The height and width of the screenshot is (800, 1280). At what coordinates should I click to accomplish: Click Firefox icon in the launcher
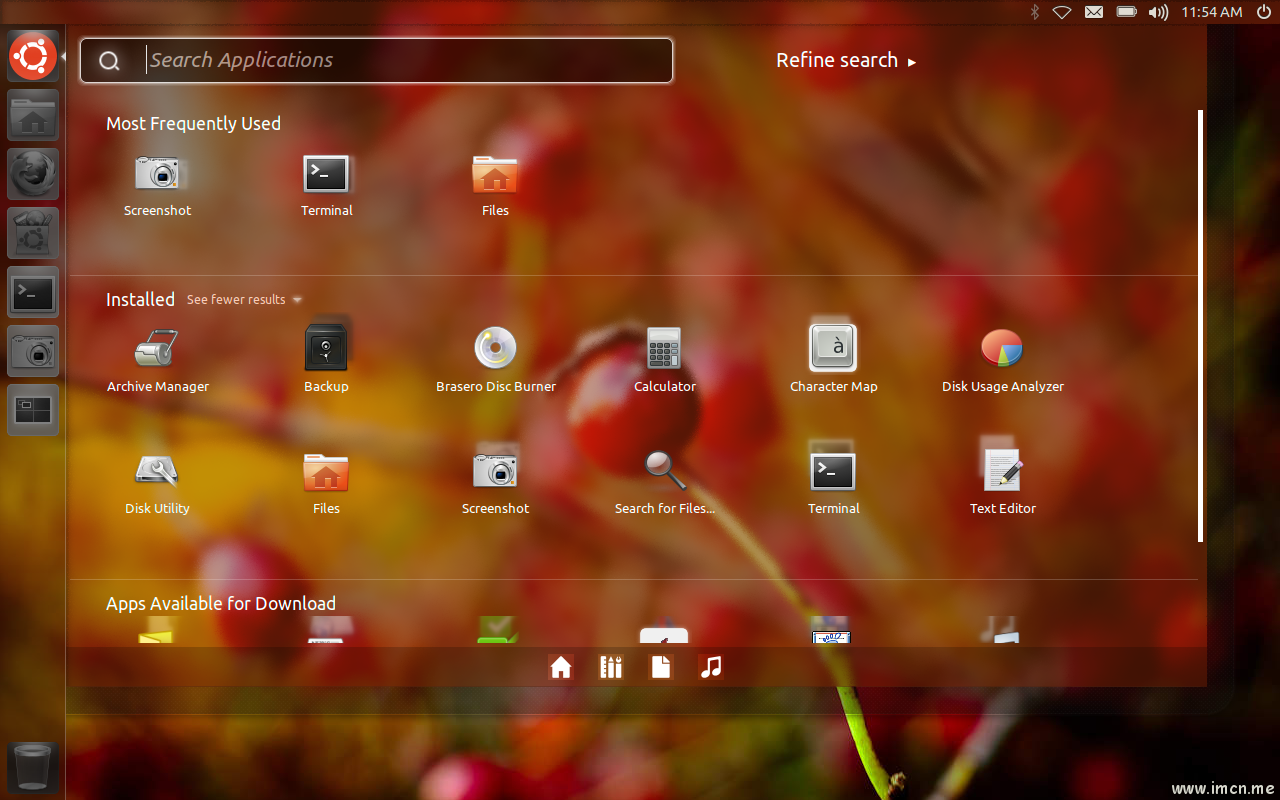[x=33, y=174]
